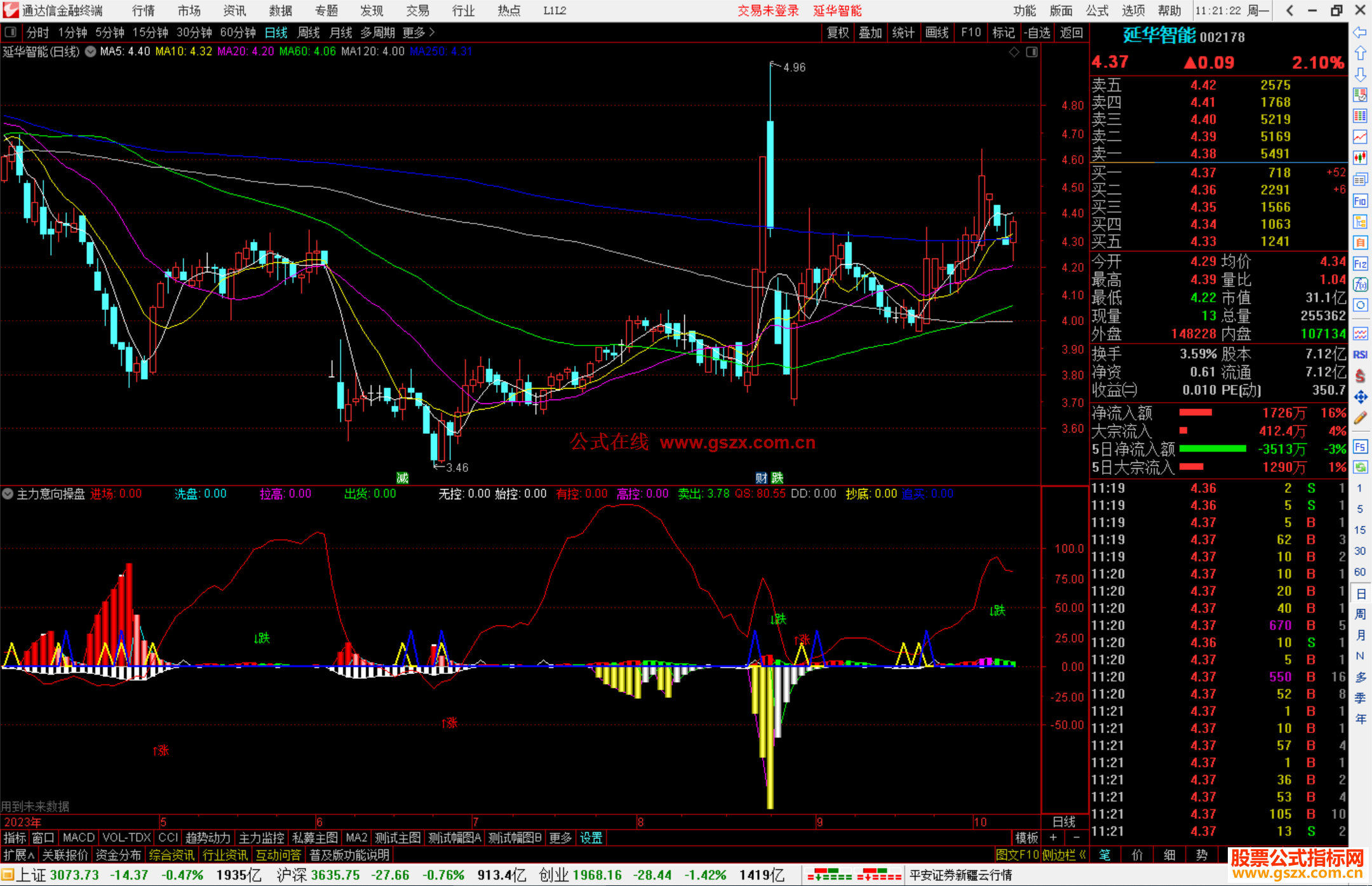1372x886 pixels.
Task: Click the red 净流入额 flow bar
Action: (1195, 413)
